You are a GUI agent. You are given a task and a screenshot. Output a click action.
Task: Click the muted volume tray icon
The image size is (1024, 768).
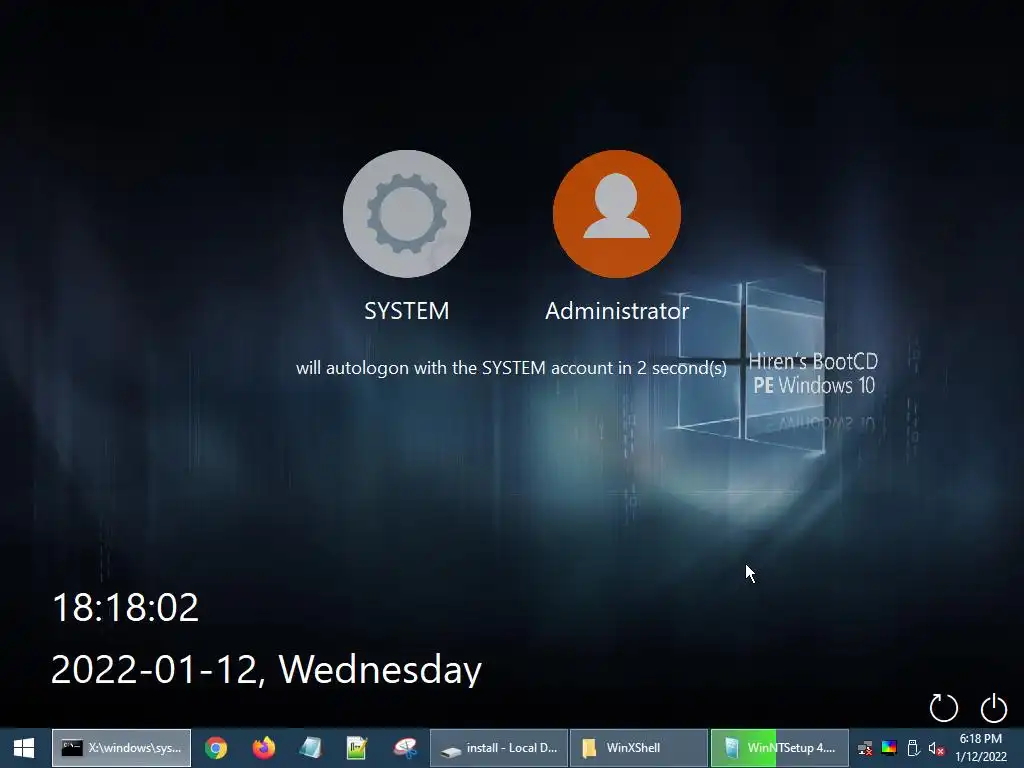936,748
